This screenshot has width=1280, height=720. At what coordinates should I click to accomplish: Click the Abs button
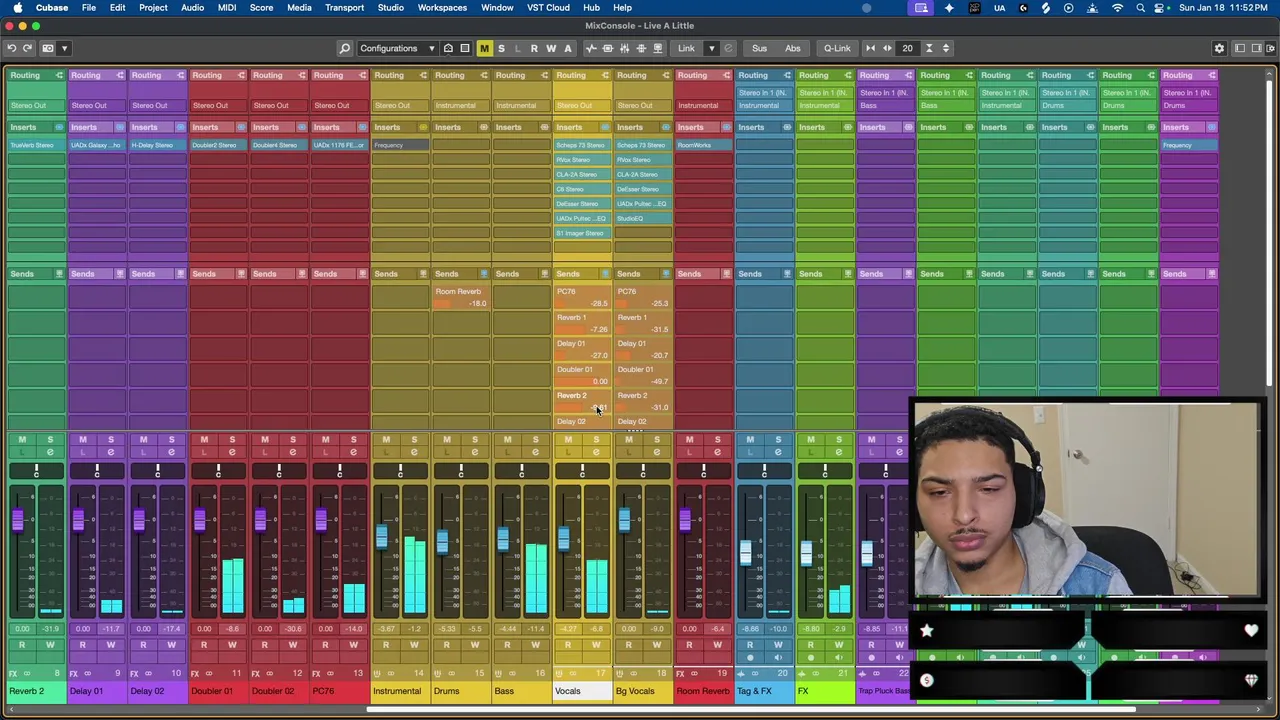click(793, 48)
